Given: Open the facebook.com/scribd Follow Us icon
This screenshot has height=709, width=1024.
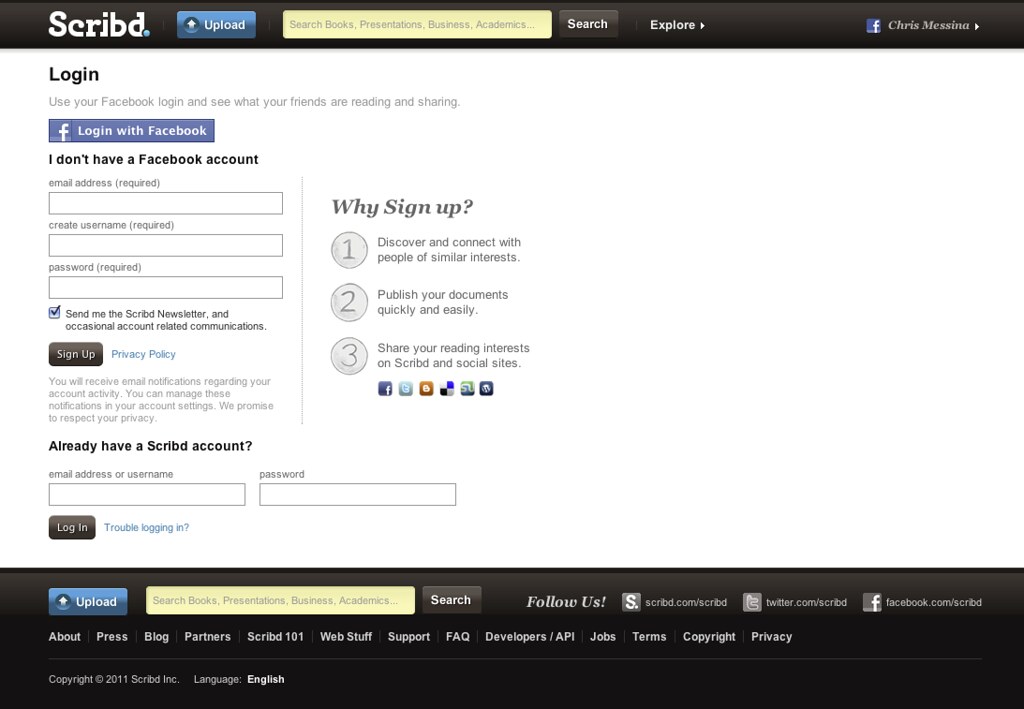Looking at the screenshot, I should tap(872, 602).
